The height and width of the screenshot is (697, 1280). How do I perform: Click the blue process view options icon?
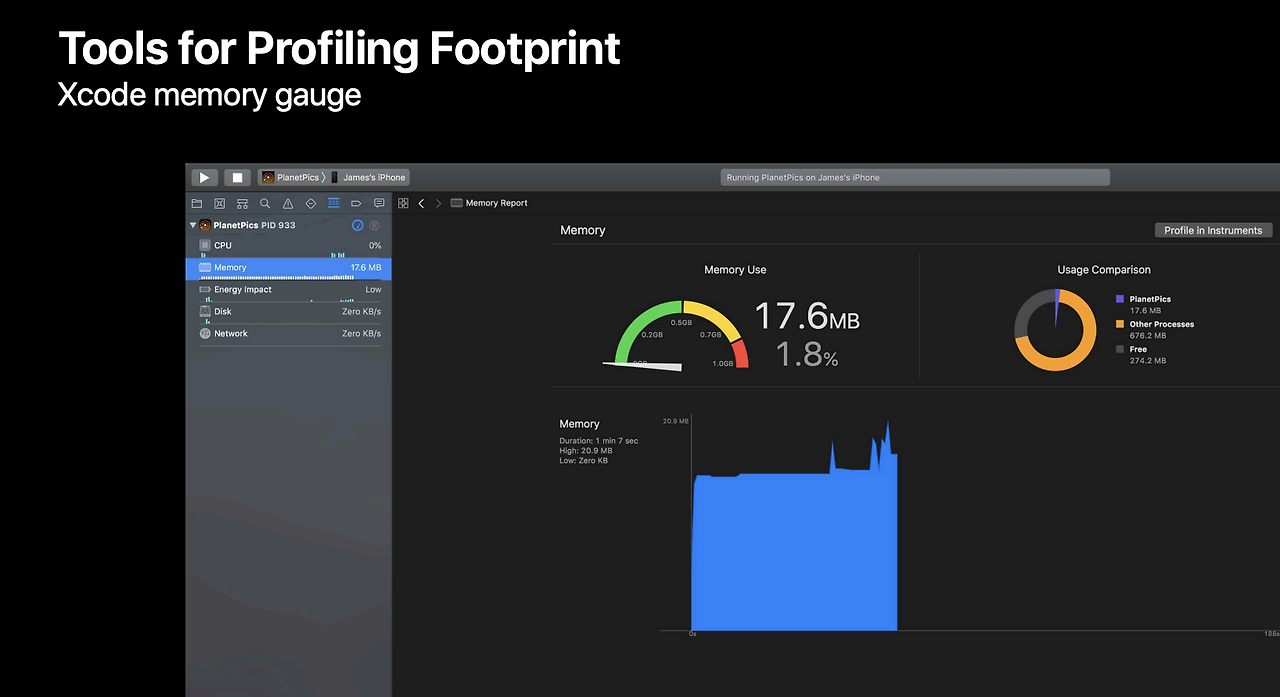coord(358,225)
